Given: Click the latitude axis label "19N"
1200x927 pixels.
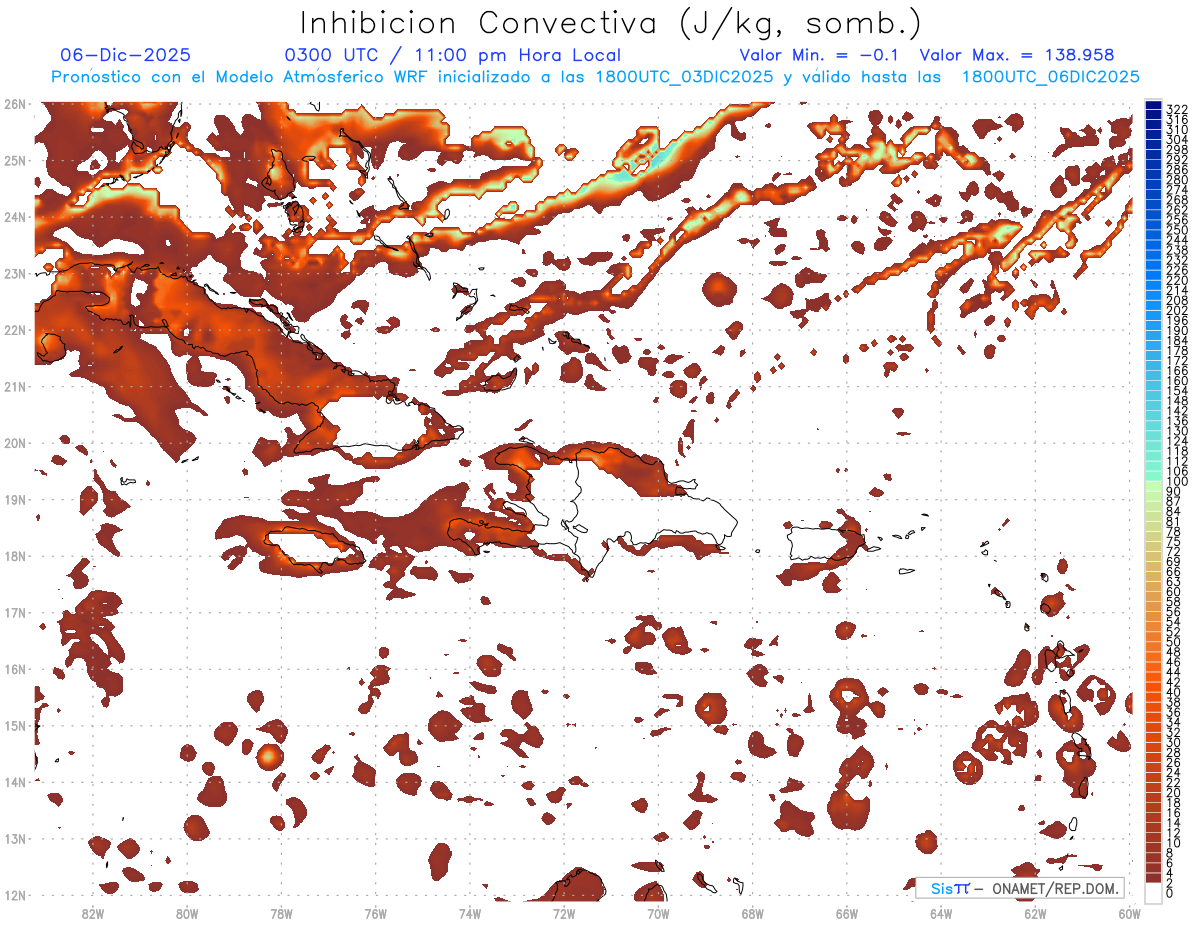Looking at the screenshot, I should pos(14,499).
